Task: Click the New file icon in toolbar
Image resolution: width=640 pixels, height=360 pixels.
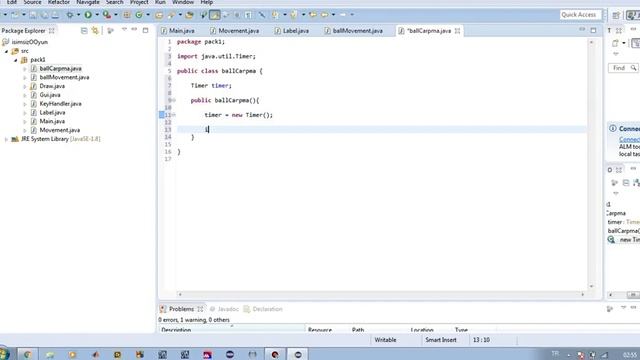Action: pos(15,15)
